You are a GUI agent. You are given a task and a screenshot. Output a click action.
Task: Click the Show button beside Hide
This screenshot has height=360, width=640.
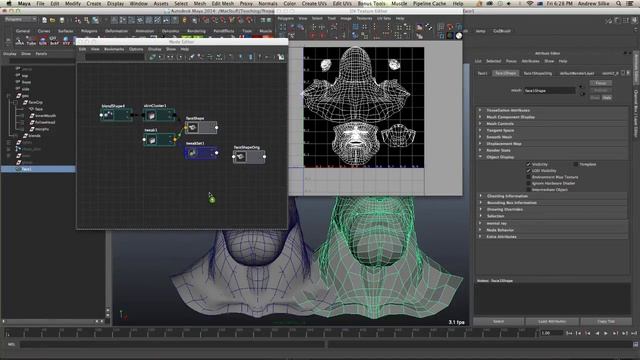(x=595, y=98)
